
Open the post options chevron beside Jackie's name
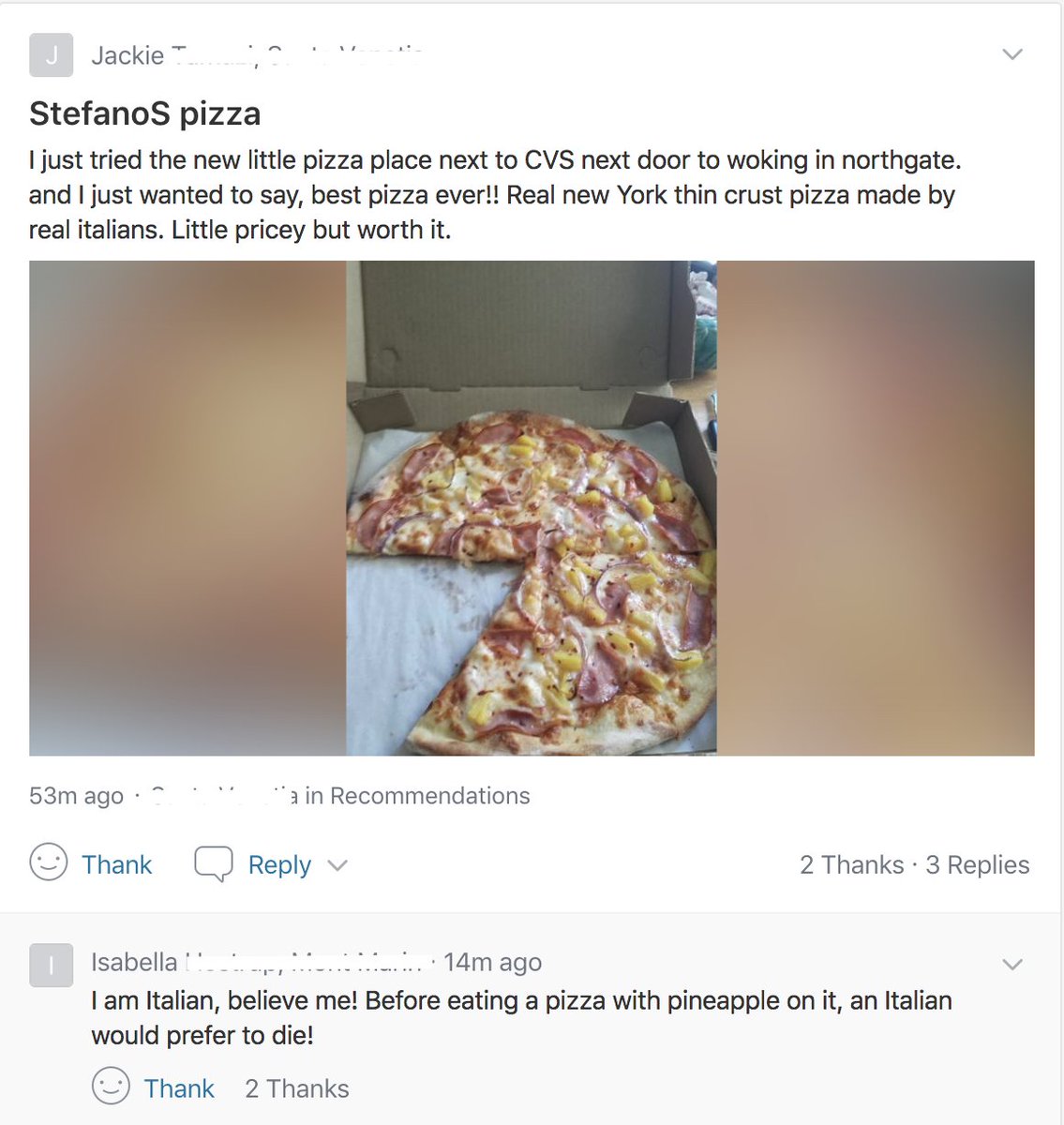1012,54
